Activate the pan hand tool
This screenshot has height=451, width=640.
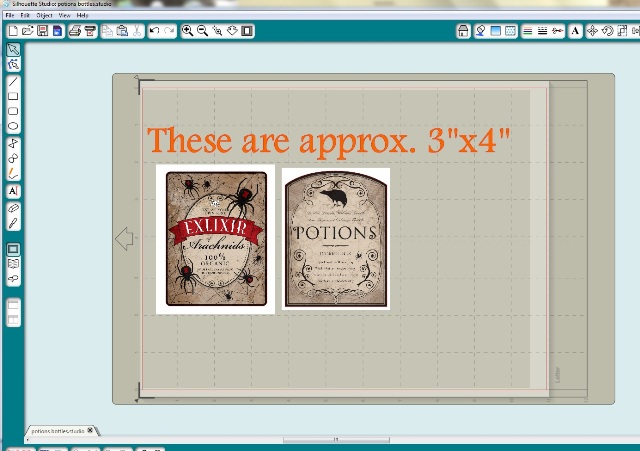point(232,31)
